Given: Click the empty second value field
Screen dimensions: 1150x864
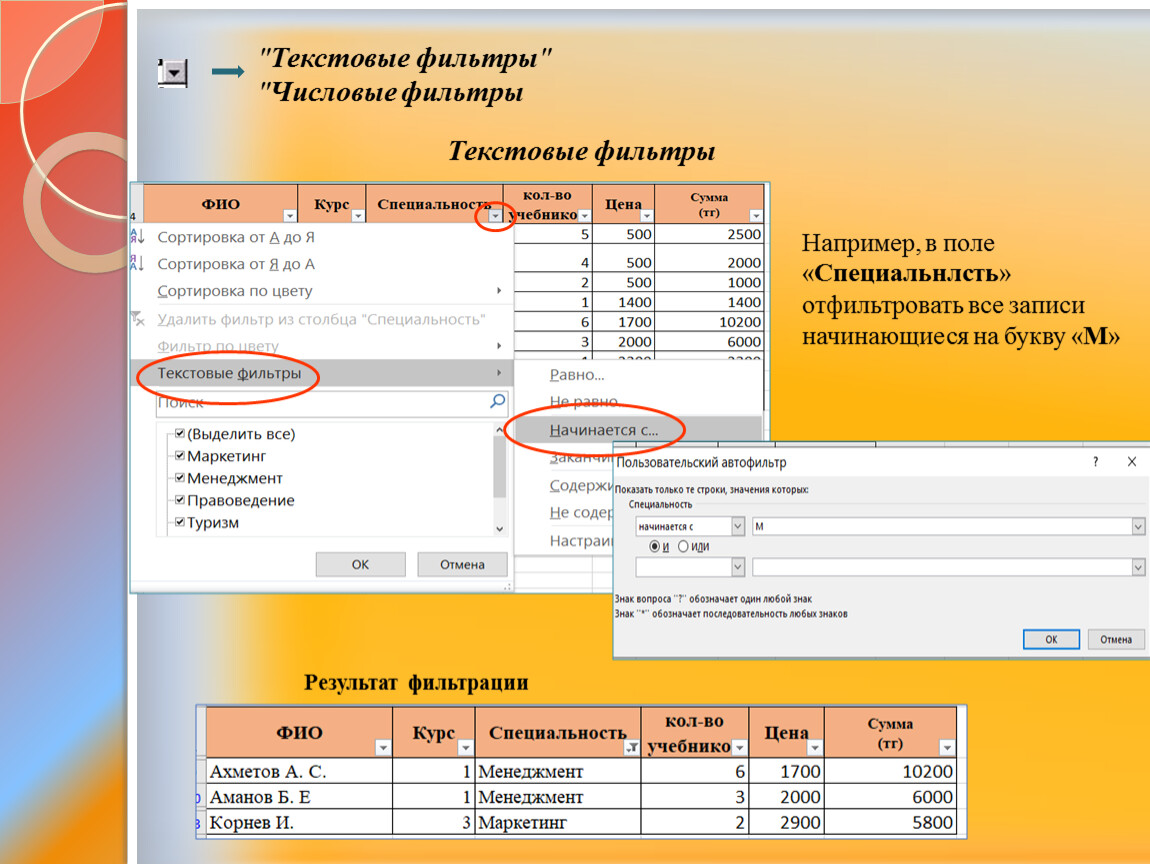Looking at the screenshot, I should (942, 567).
